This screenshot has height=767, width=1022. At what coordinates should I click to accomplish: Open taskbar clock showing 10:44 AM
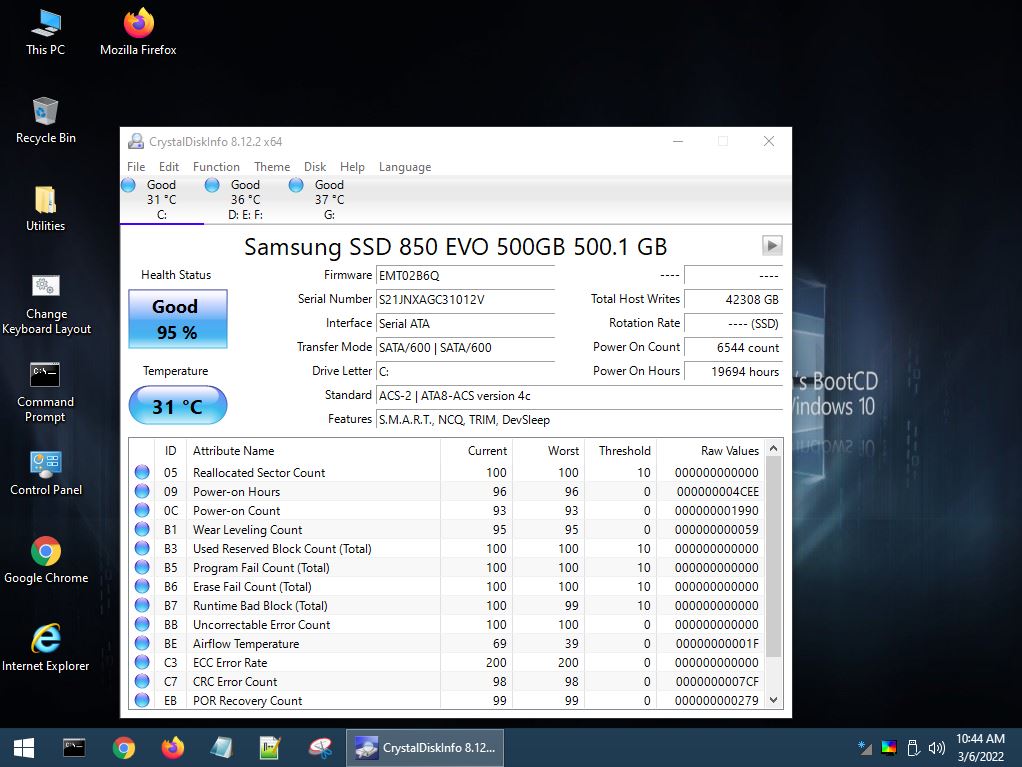pos(980,747)
